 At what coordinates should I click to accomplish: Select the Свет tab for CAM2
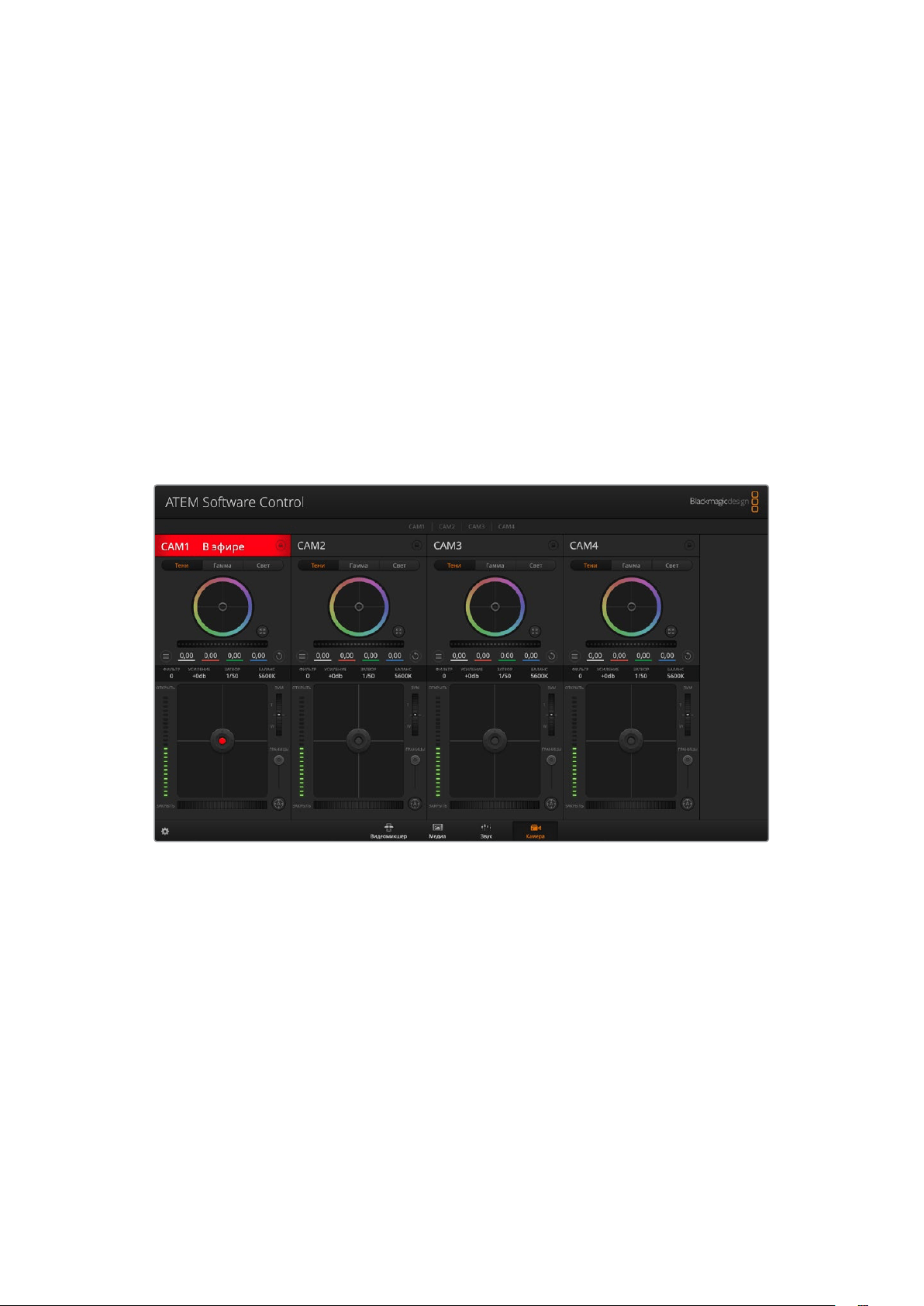(399, 566)
